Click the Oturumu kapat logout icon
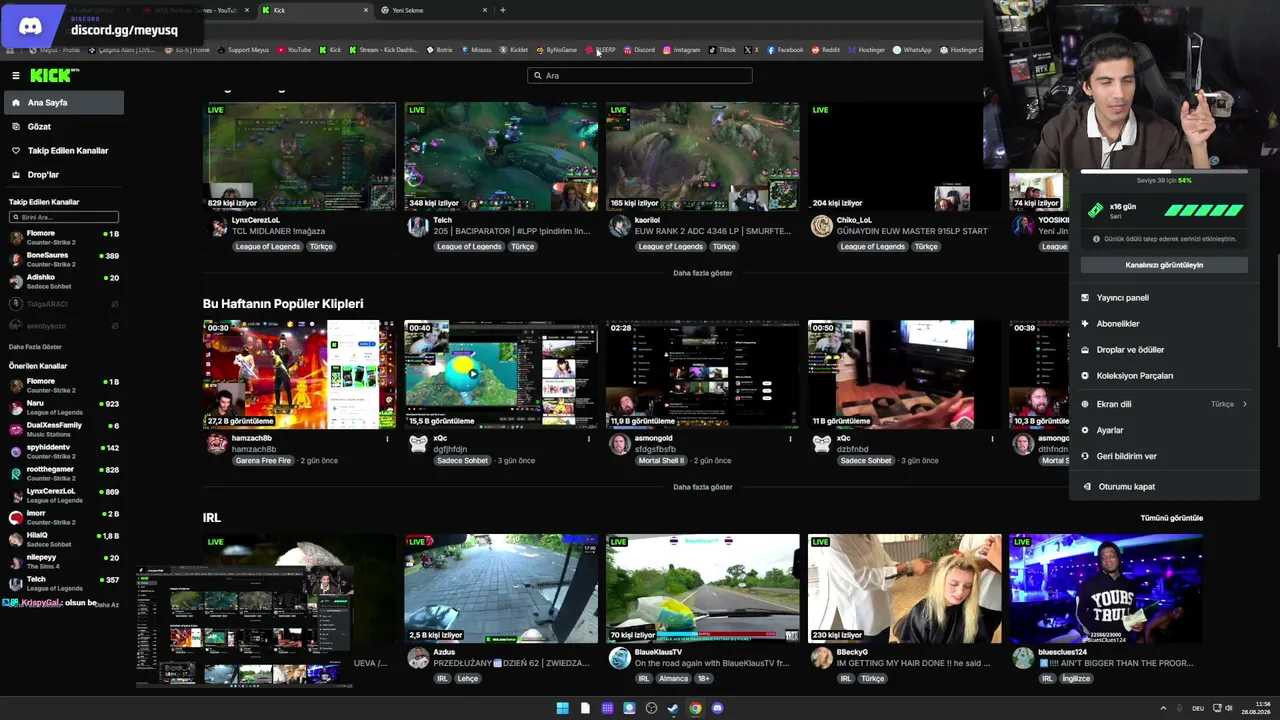 [1087, 487]
